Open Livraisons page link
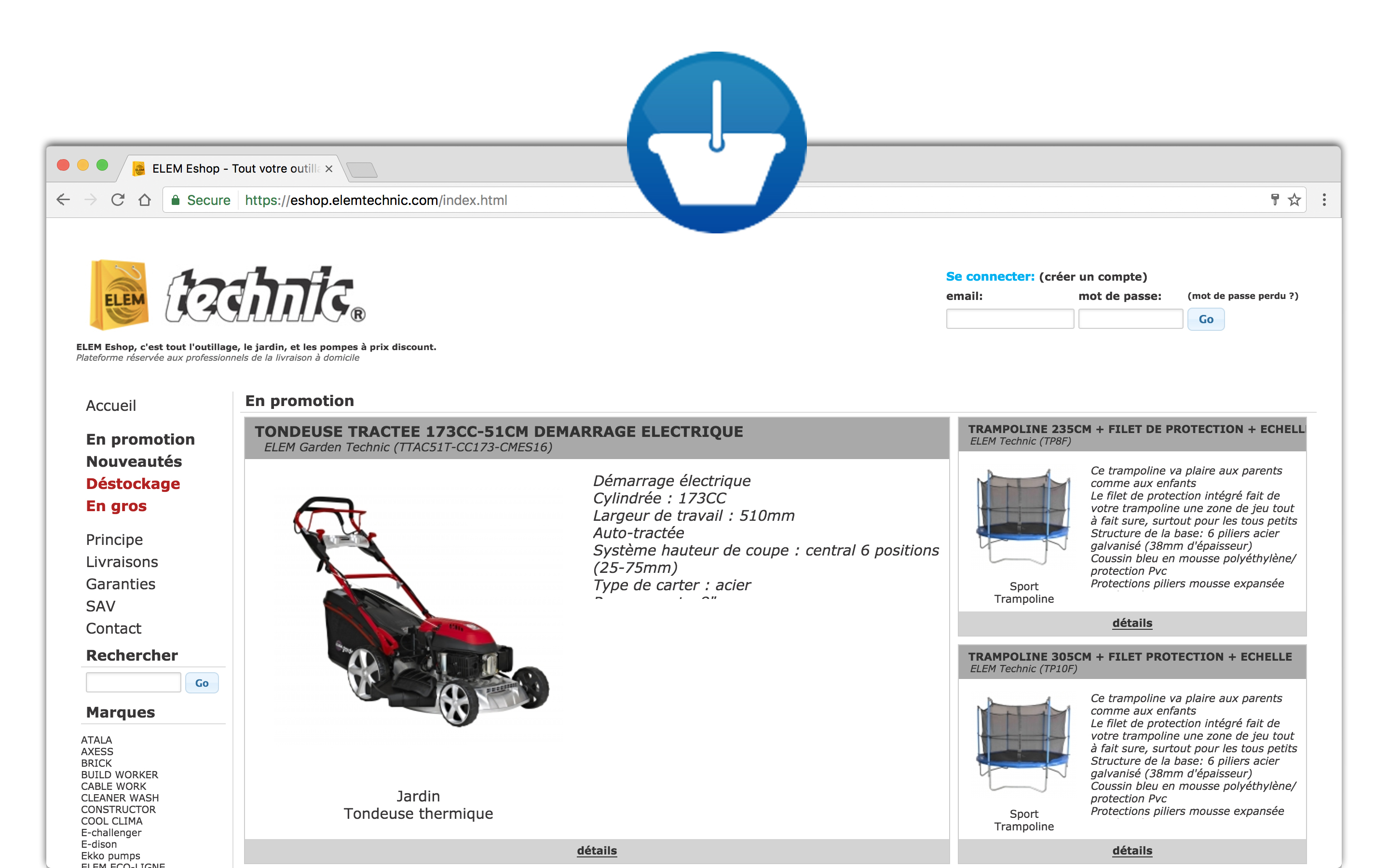The height and width of the screenshot is (868, 1389). pos(122,562)
